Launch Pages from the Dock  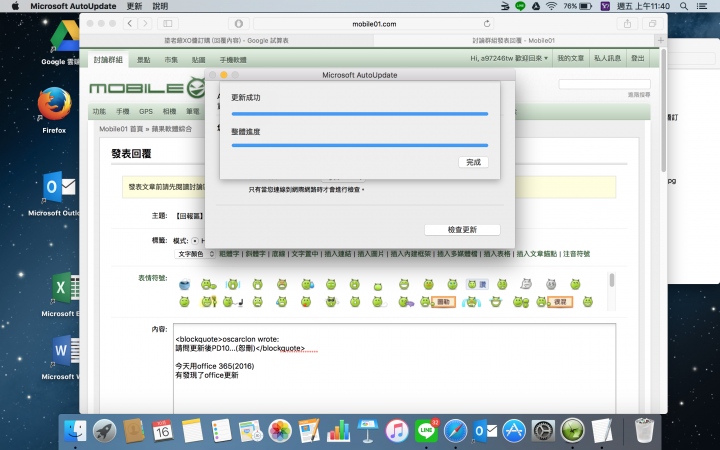point(309,431)
